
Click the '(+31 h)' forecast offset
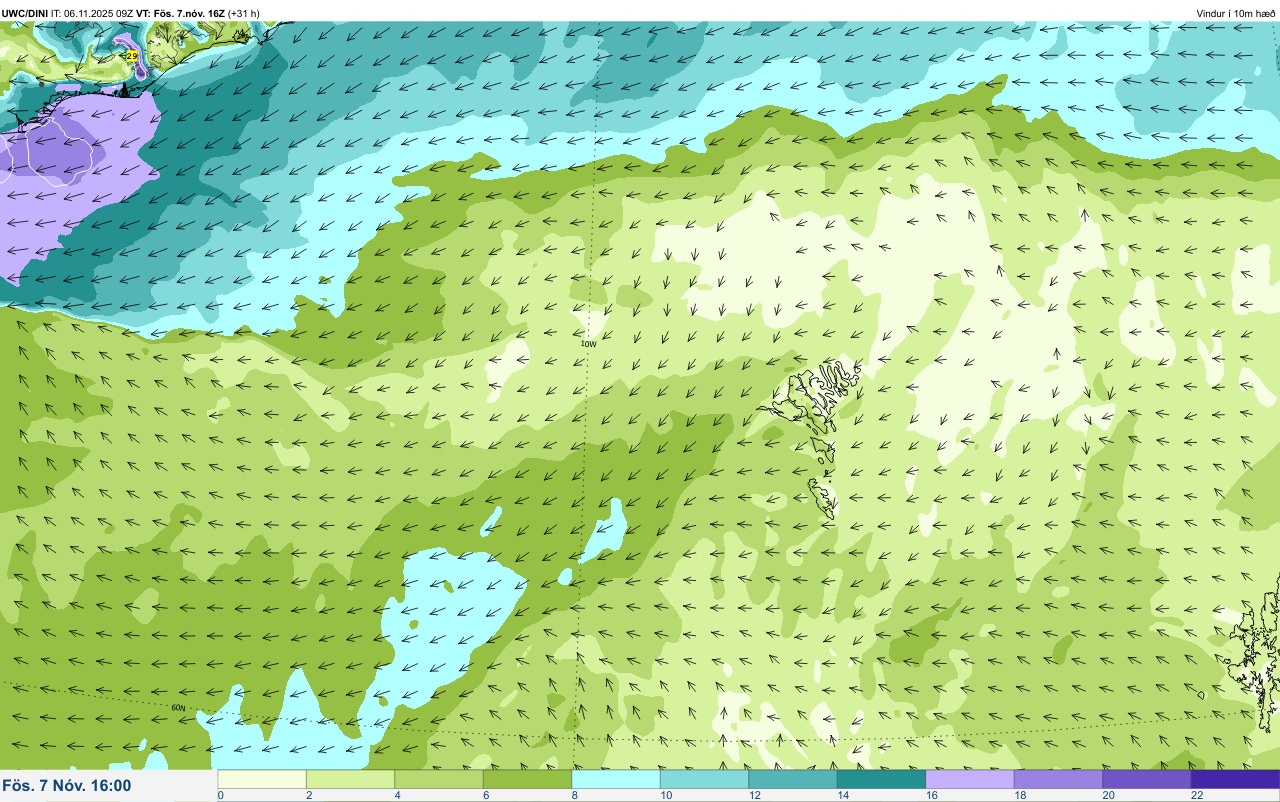244,13
